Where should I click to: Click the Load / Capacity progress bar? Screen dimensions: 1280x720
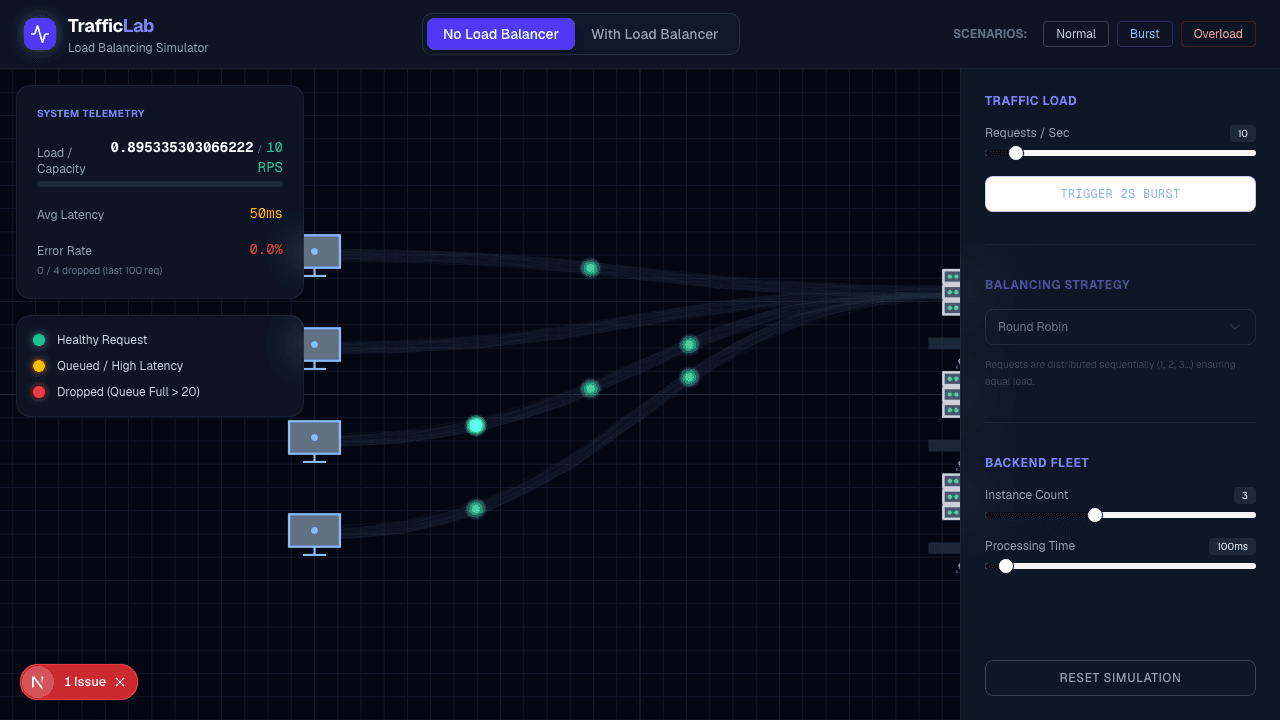160,184
